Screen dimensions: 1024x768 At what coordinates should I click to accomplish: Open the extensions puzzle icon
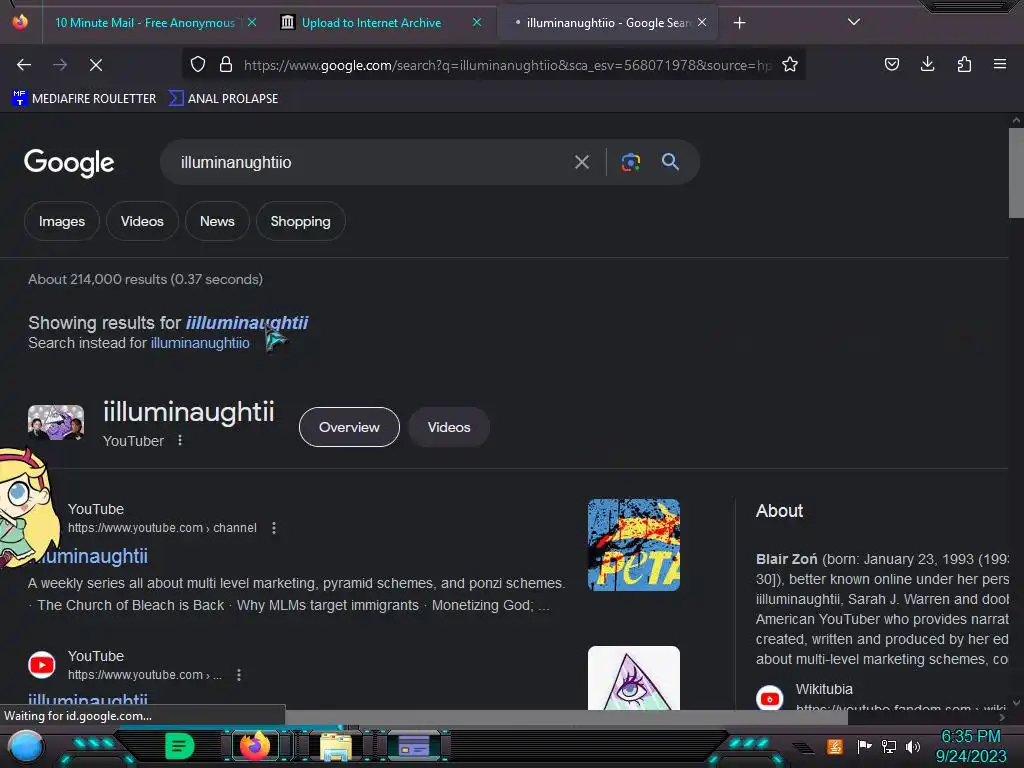[964, 64]
